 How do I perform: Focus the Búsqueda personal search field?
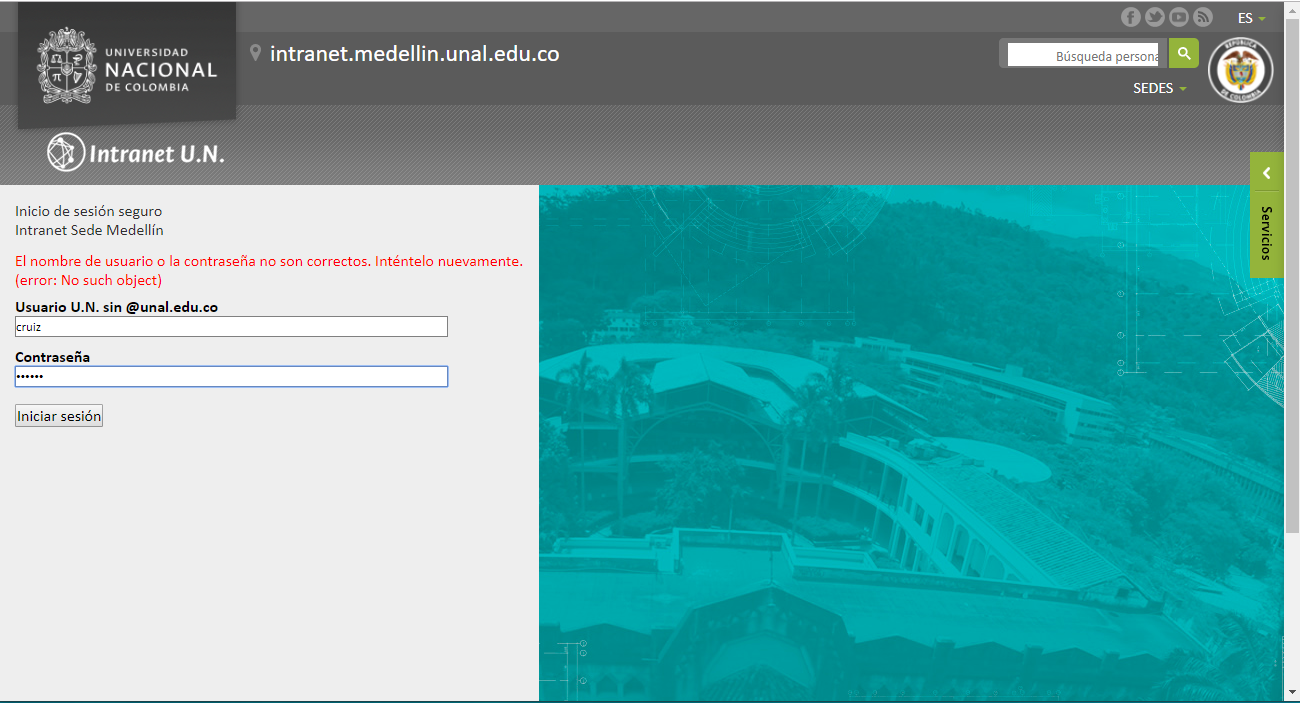pos(1083,55)
